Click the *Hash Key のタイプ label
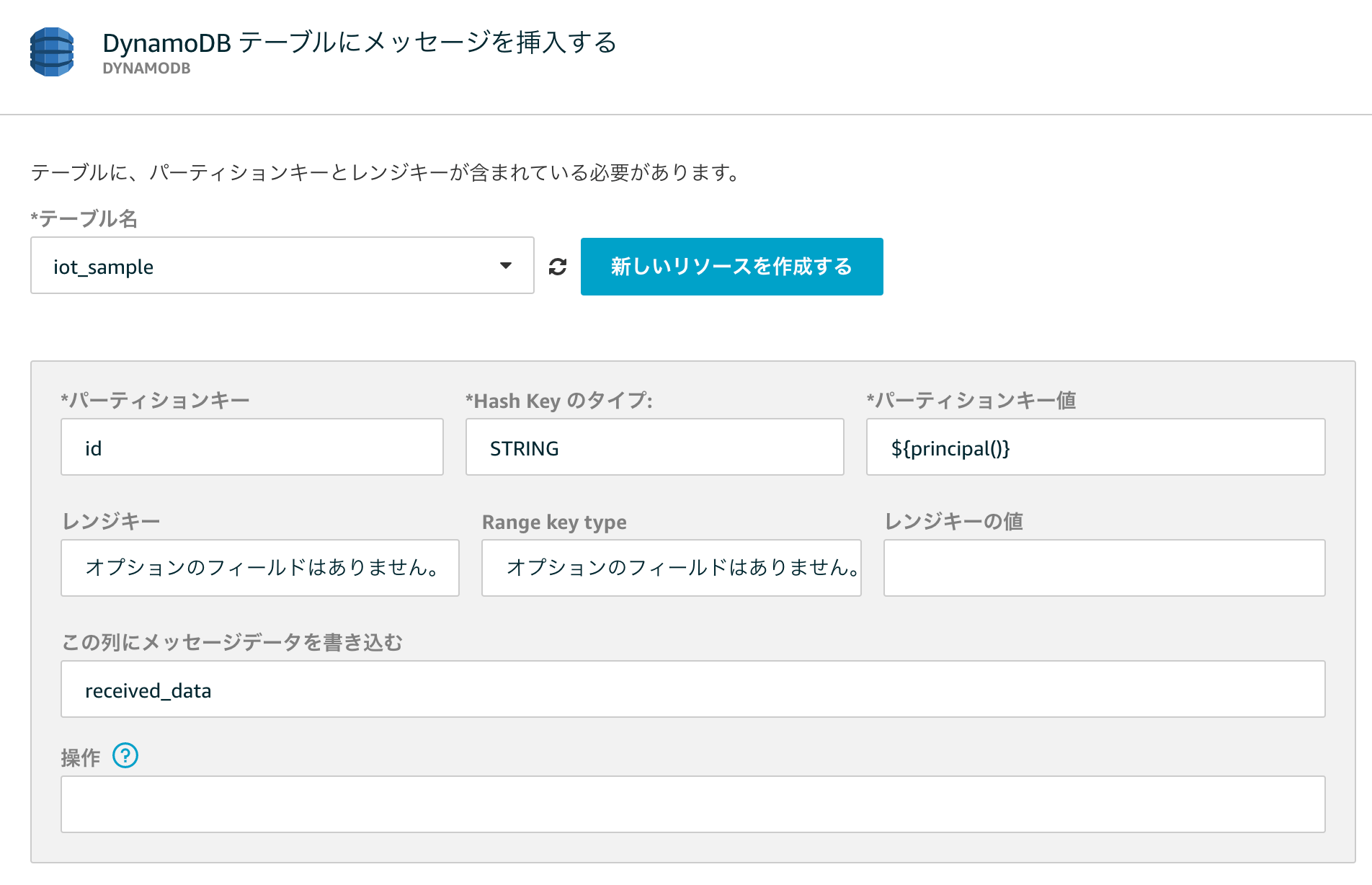1372x885 pixels. pos(559,401)
